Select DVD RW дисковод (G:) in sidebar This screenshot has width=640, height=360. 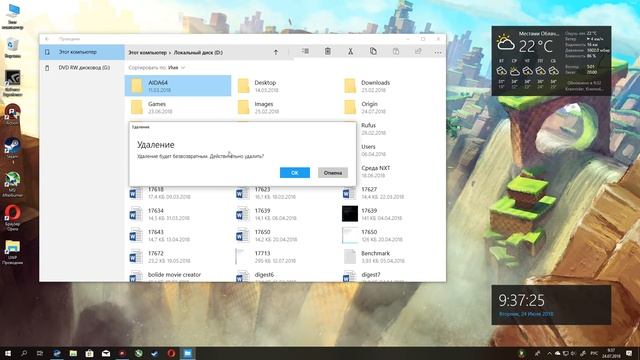coord(82,68)
